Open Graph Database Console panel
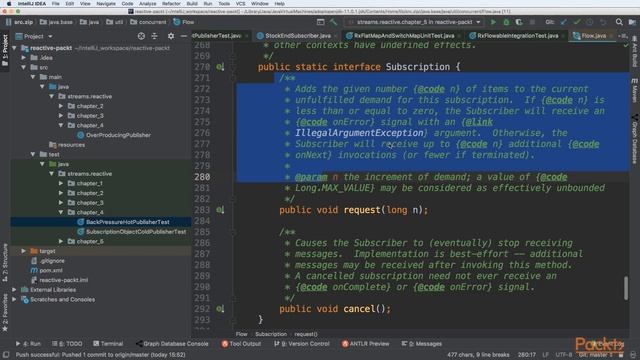 click(x=172, y=344)
